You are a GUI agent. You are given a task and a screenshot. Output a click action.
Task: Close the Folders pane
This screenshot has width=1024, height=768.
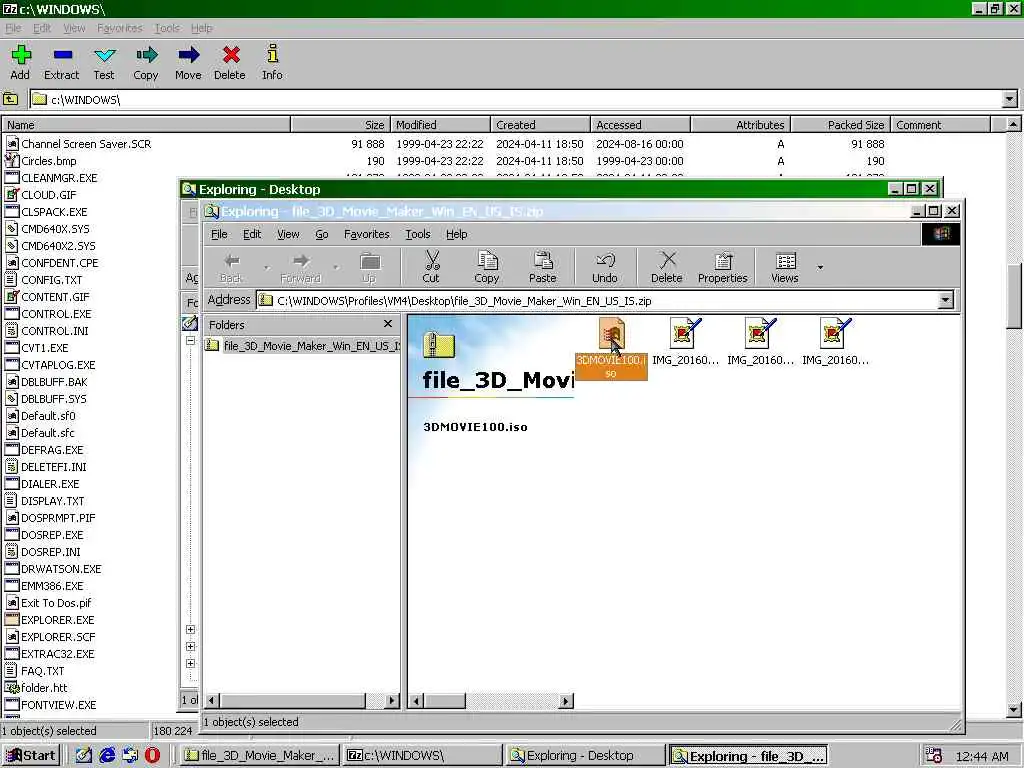pos(388,324)
